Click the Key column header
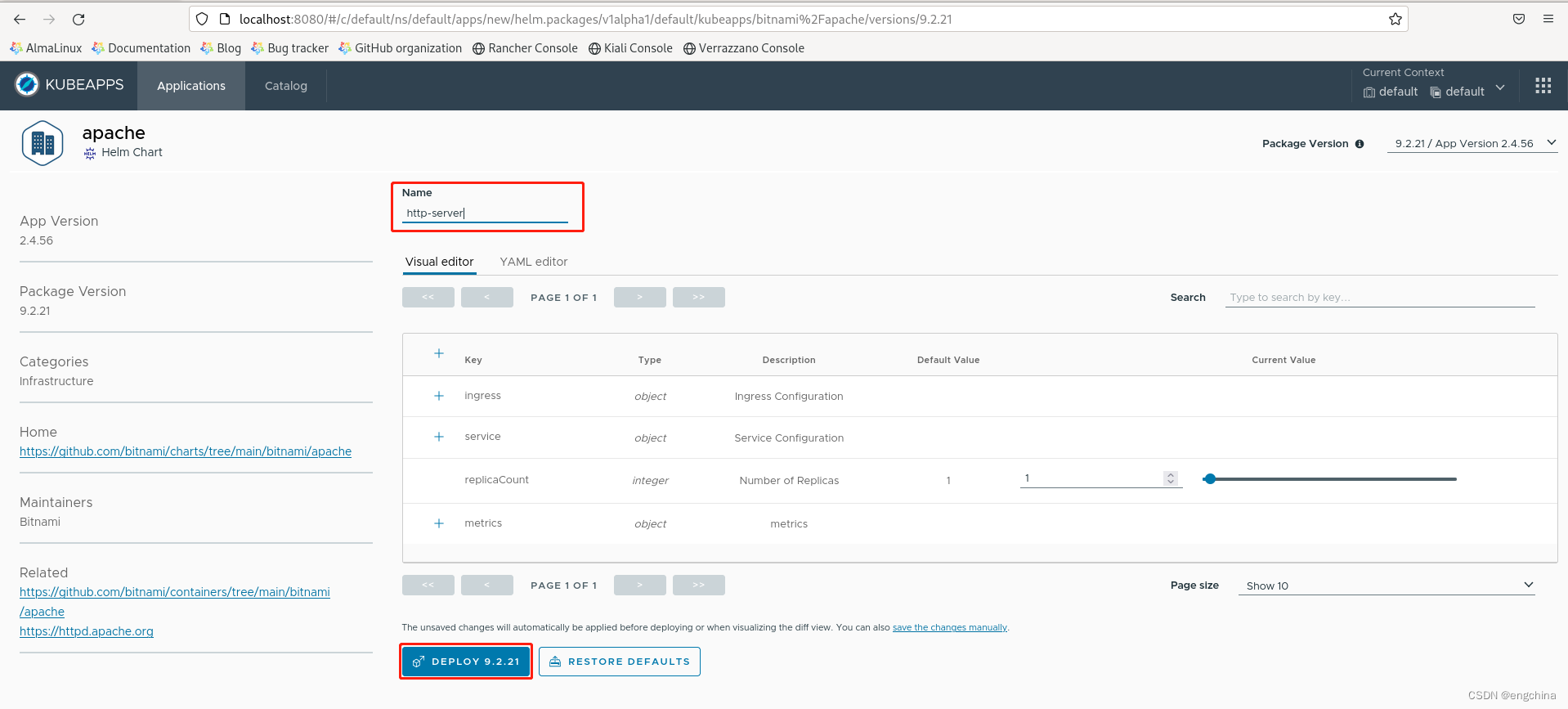1568x709 pixels. (473, 360)
